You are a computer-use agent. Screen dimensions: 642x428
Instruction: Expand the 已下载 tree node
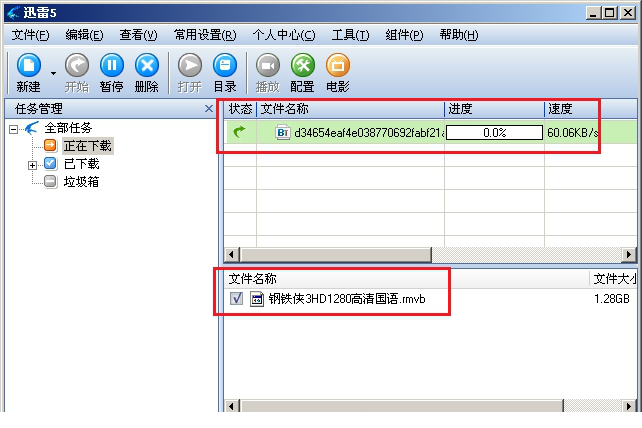32,165
